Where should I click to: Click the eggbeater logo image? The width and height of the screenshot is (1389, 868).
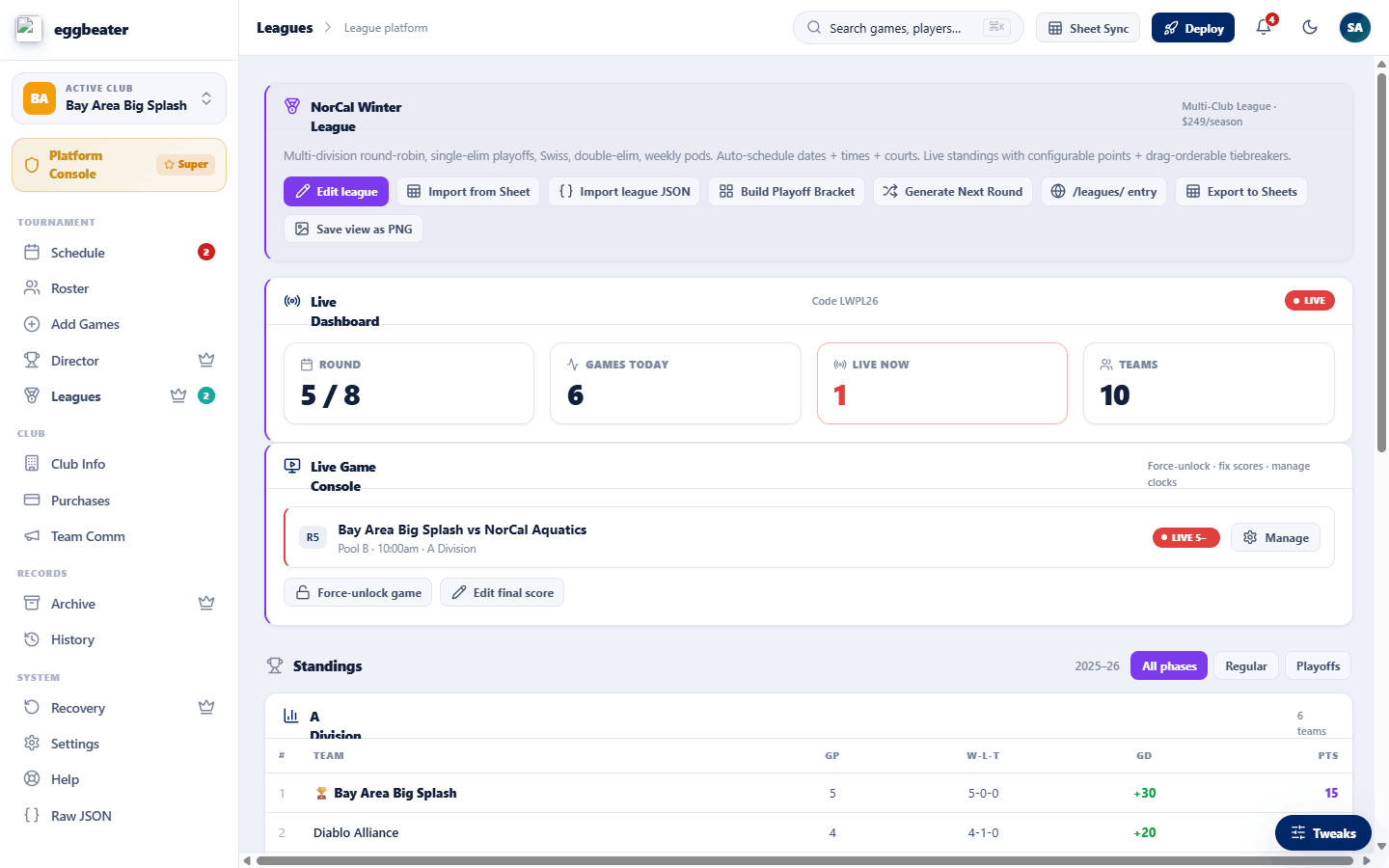click(29, 29)
